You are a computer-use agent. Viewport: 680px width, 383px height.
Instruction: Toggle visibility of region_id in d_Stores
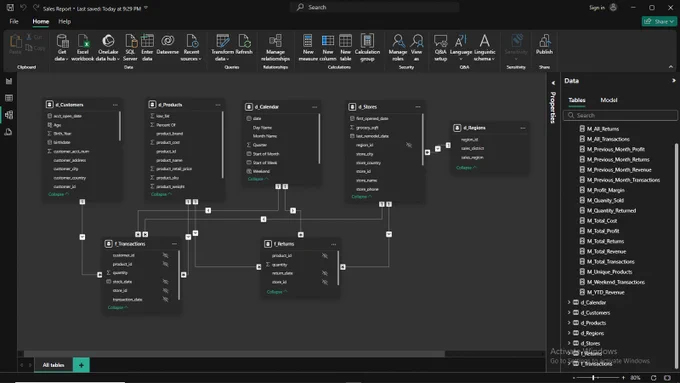coord(409,145)
